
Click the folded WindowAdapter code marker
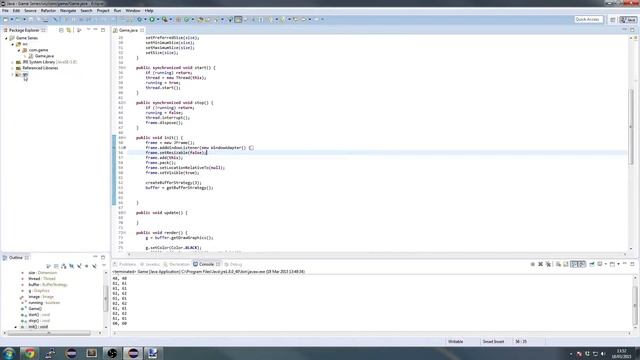[x=251, y=148]
